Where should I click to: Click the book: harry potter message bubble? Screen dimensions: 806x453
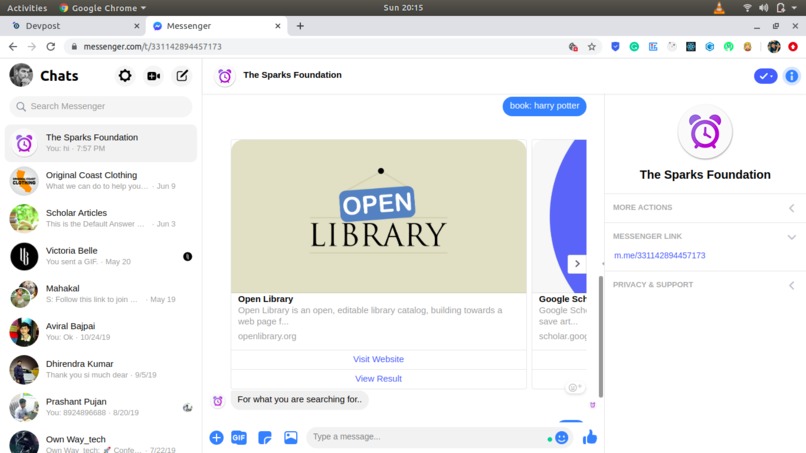[x=544, y=106]
